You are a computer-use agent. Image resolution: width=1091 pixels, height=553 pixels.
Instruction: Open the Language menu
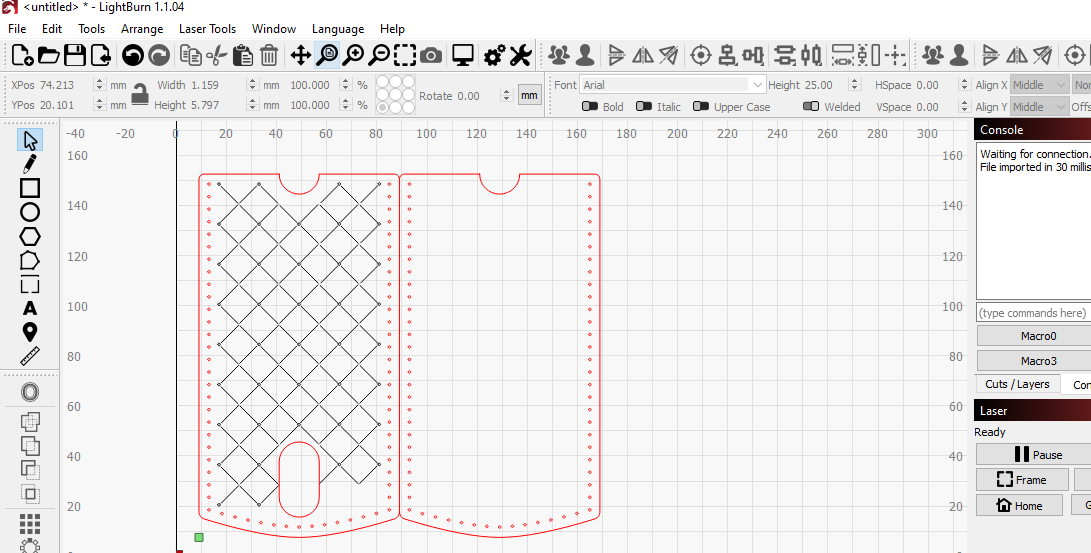[x=338, y=29]
